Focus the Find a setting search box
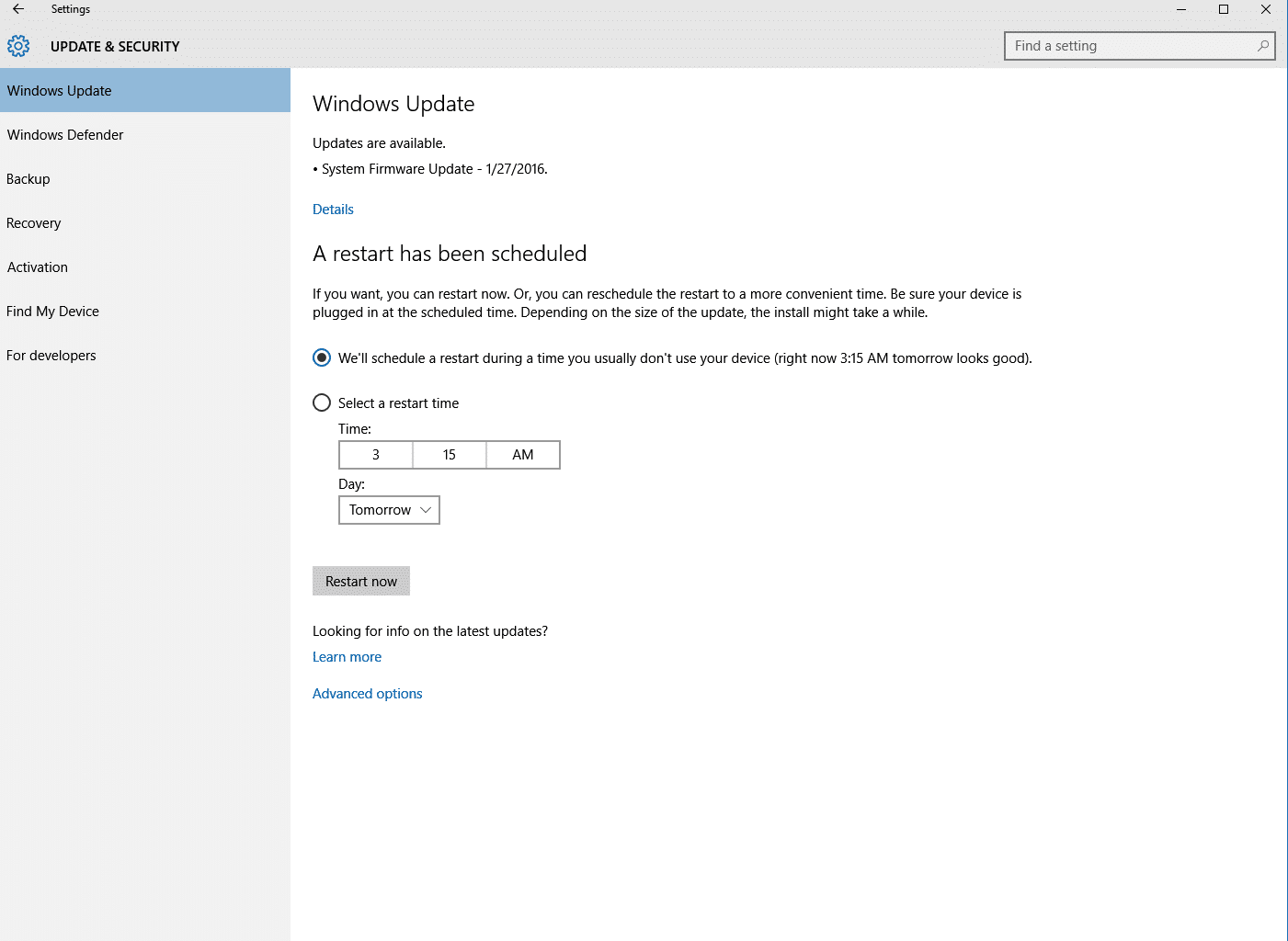Screen dimensions: 1288x941 [x=1139, y=46]
